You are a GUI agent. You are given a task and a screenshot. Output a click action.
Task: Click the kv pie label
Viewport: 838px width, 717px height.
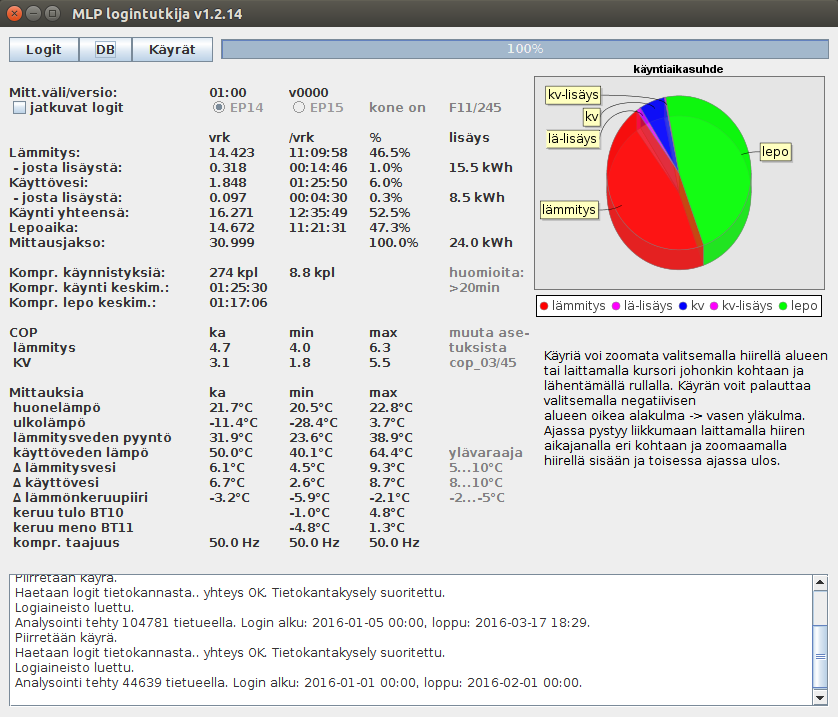(591, 117)
